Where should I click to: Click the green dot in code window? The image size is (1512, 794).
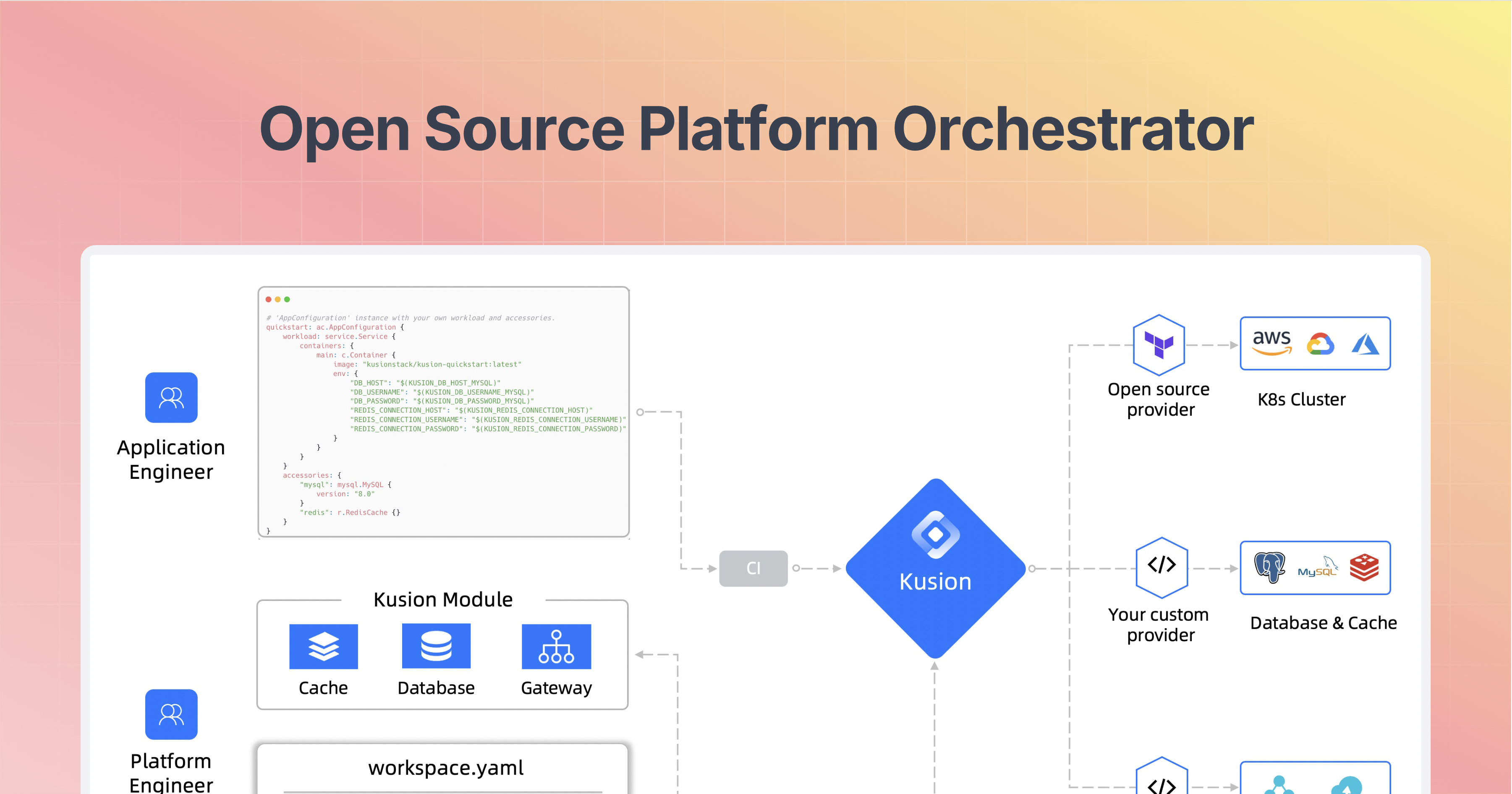[287, 299]
